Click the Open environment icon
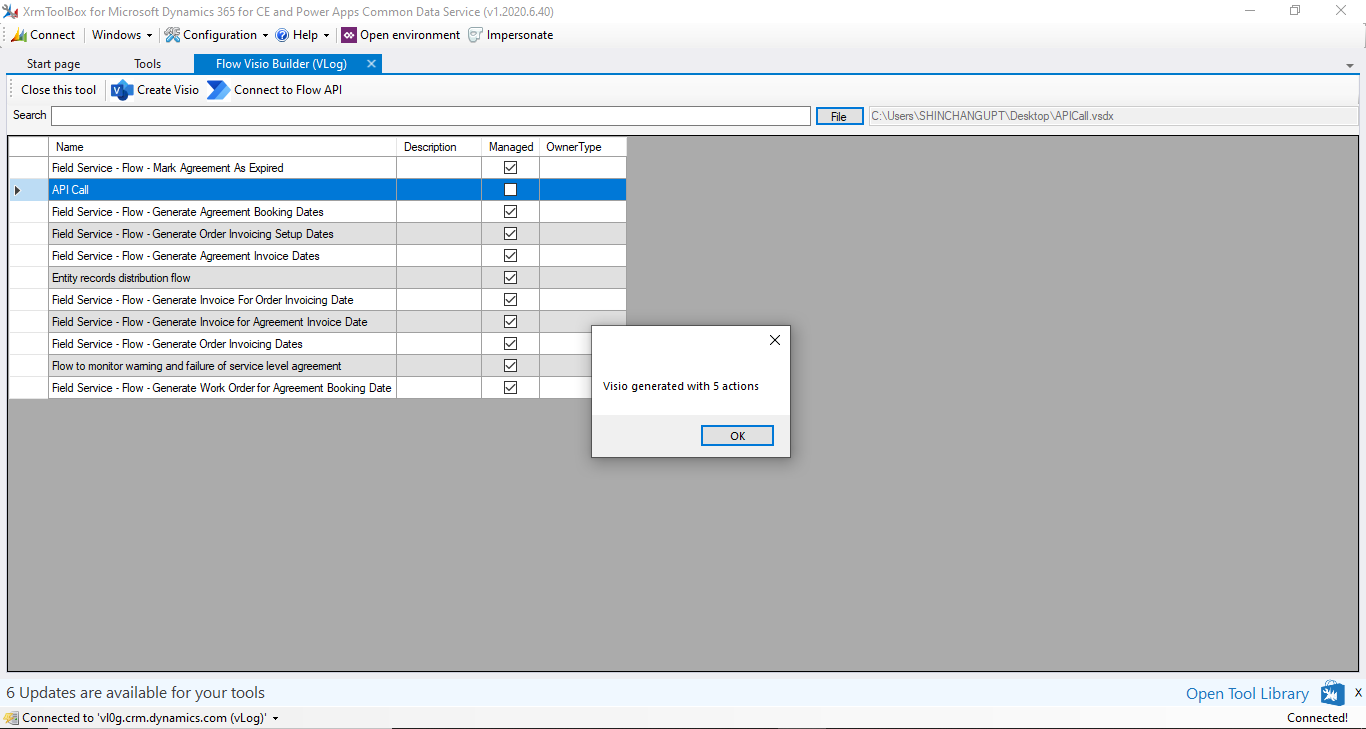The width and height of the screenshot is (1366, 729). [x=348, y=34]
